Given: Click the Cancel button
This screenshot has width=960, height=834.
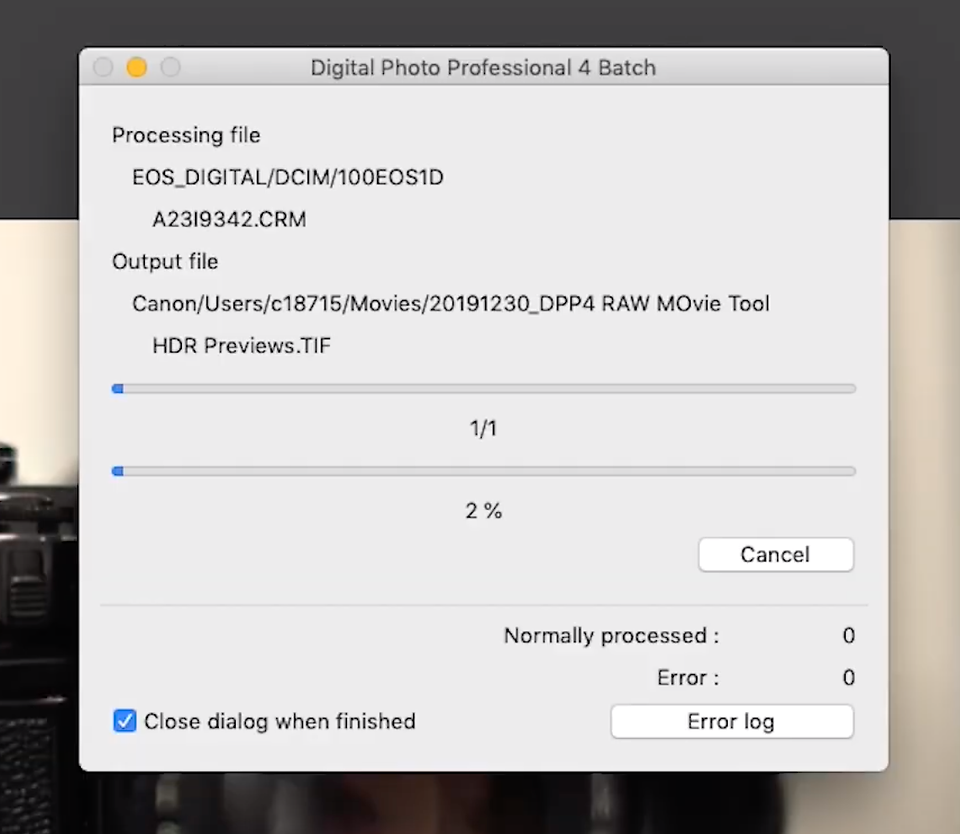Looking at the screenshot, I should [x=776, y=555].
